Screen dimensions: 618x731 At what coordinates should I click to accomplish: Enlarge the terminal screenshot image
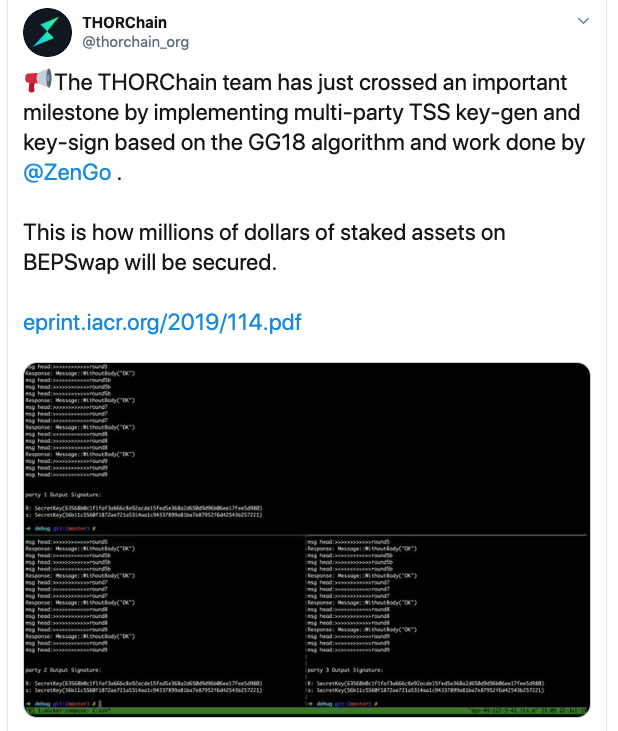[x=307, y=539]
